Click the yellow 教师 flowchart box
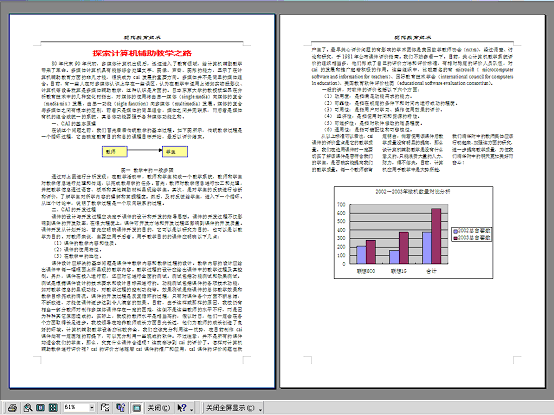This screenshot has width=554, height=415. [x=115, y=152]
